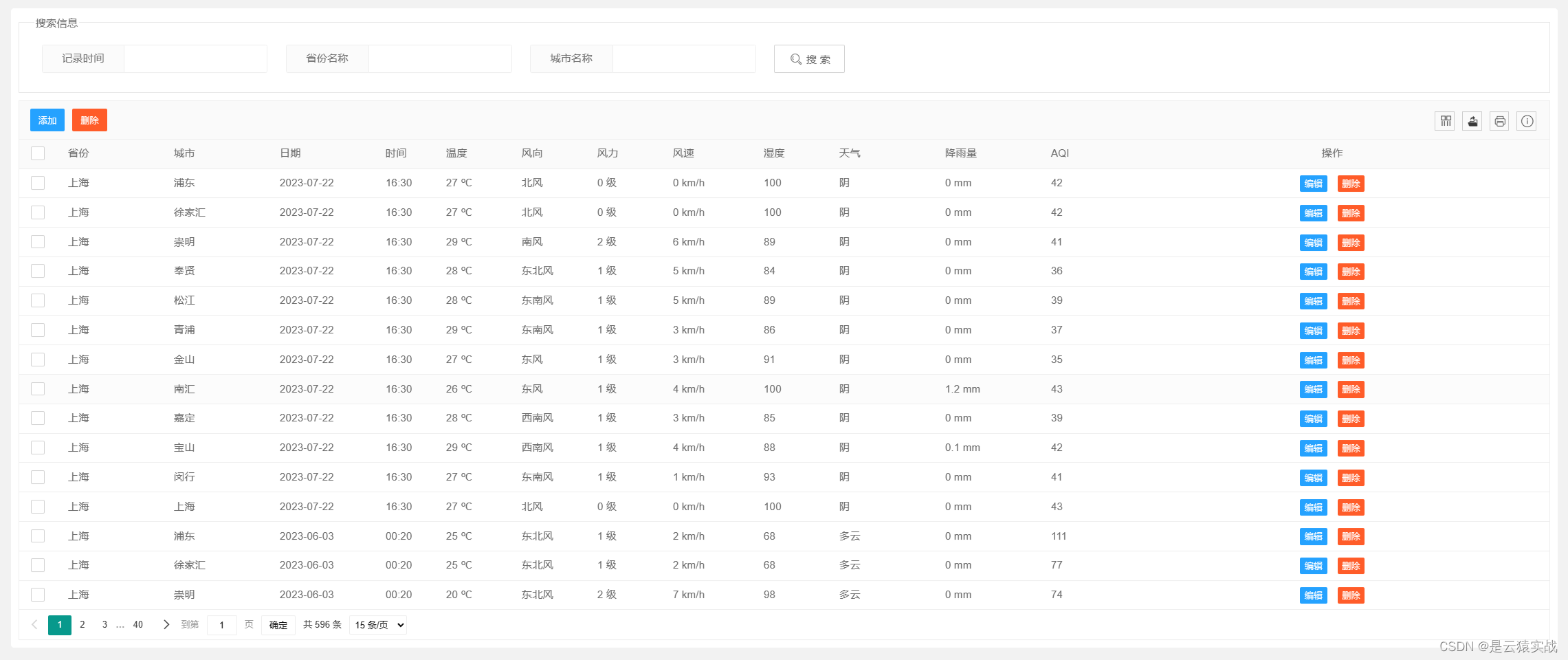Check the 奉贤 row checkbox
Image resolution: width=1568 pixels, height=660 pixels.
pos(38,271)
